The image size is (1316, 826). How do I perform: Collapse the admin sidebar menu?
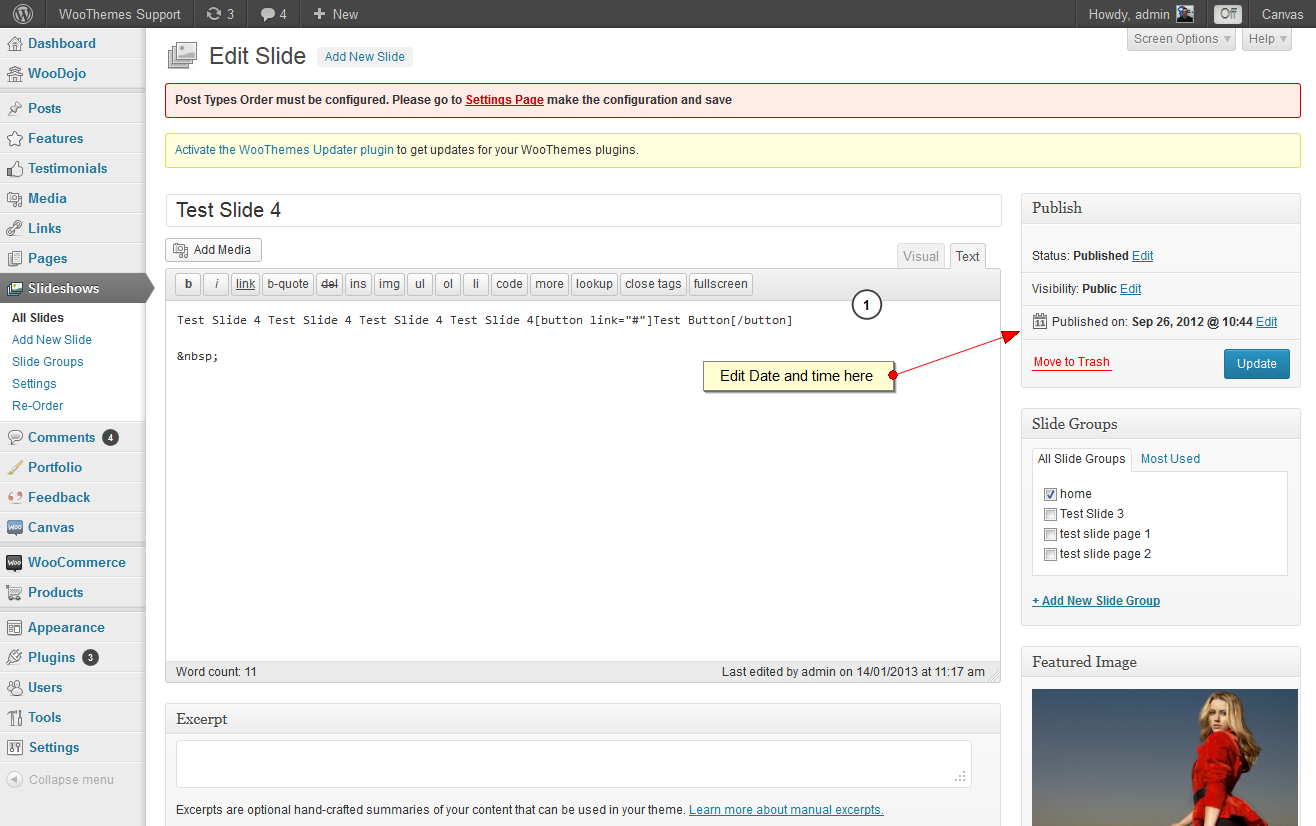[x=60, y=780]
